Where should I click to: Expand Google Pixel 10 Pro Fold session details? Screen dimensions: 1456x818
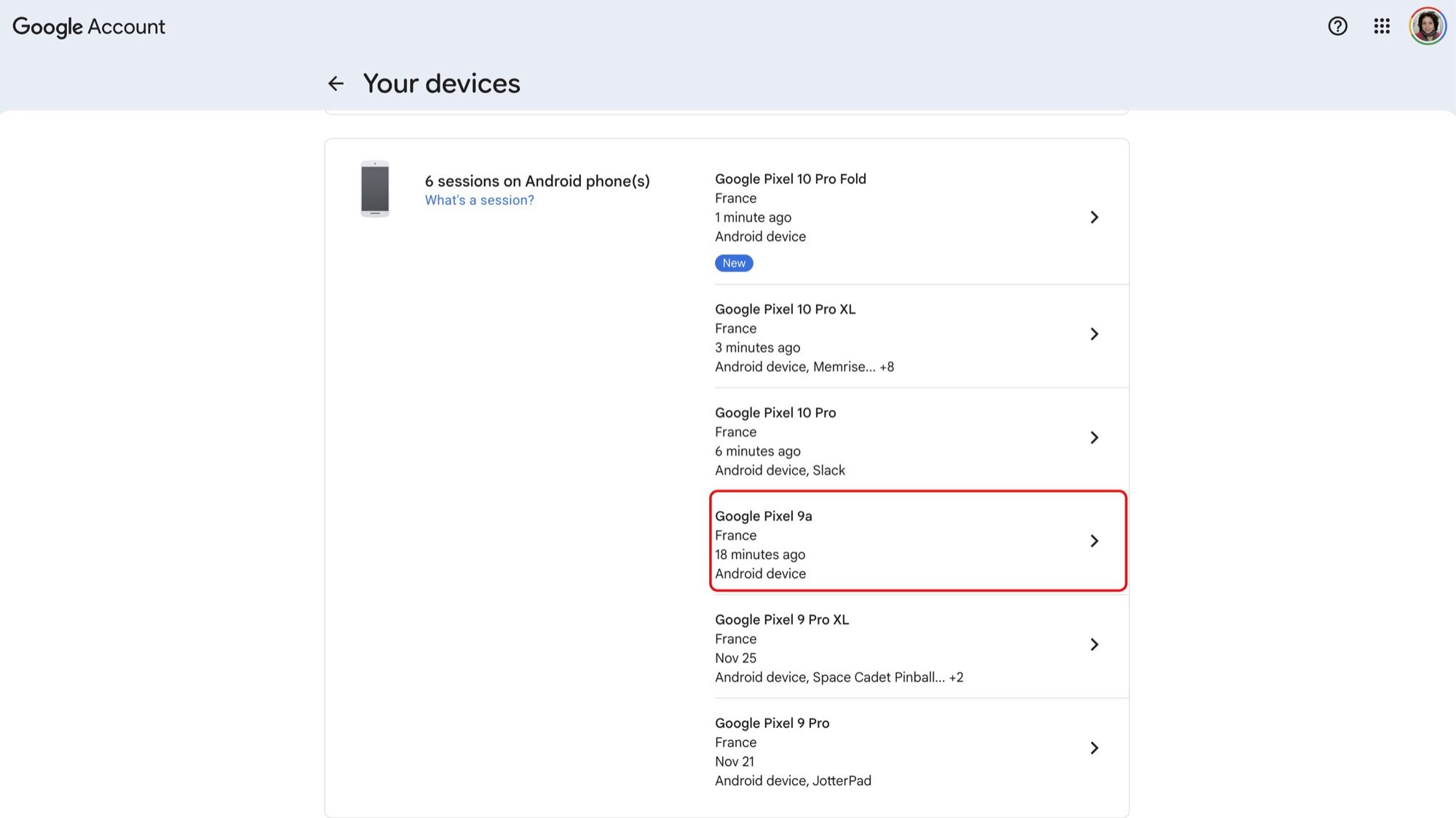pyautogui.click(x=1094, y=217)
